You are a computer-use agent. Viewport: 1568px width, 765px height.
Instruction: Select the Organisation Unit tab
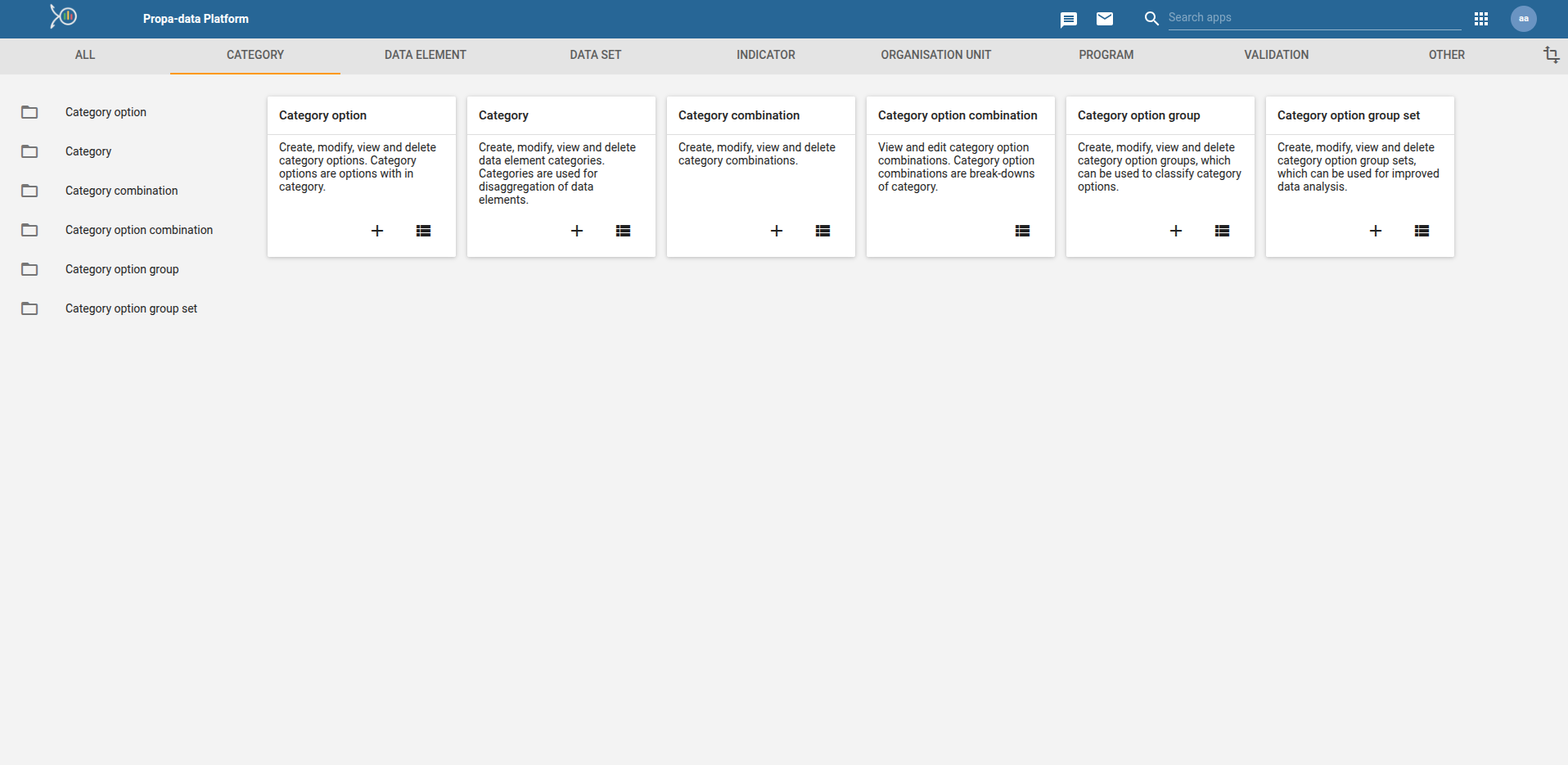pos(935,55)
